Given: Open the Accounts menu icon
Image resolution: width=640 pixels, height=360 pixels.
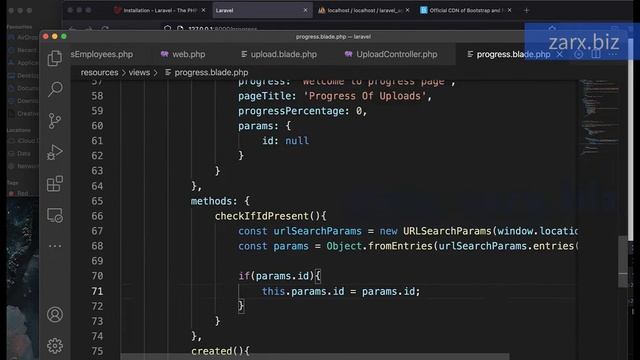Looking at the screenshot, I should [x=55, y=314].
